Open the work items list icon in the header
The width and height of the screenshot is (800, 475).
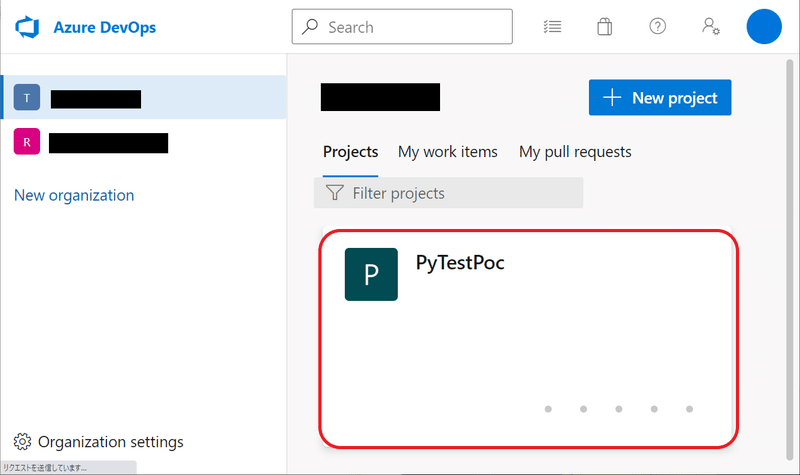552,27
